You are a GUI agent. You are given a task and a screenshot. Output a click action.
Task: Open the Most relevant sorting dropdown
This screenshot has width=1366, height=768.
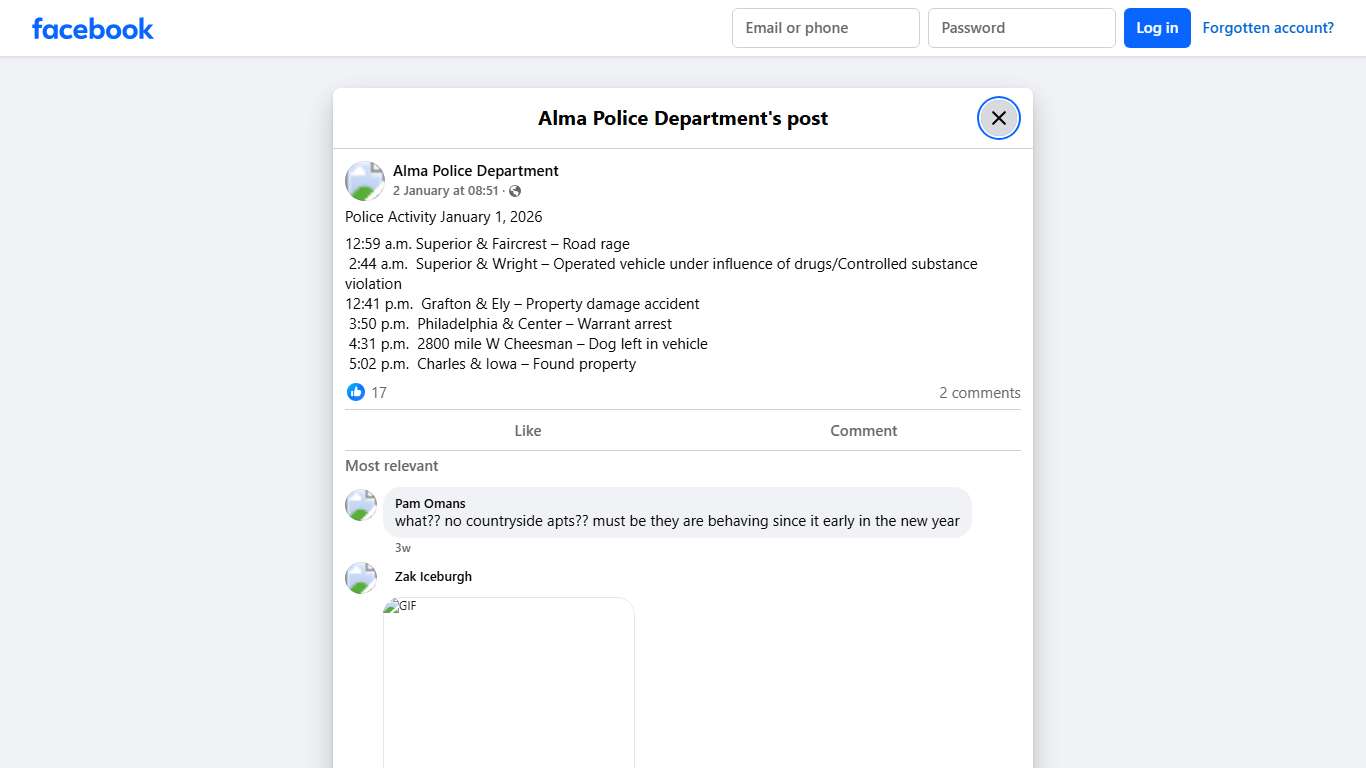(391, 466)
